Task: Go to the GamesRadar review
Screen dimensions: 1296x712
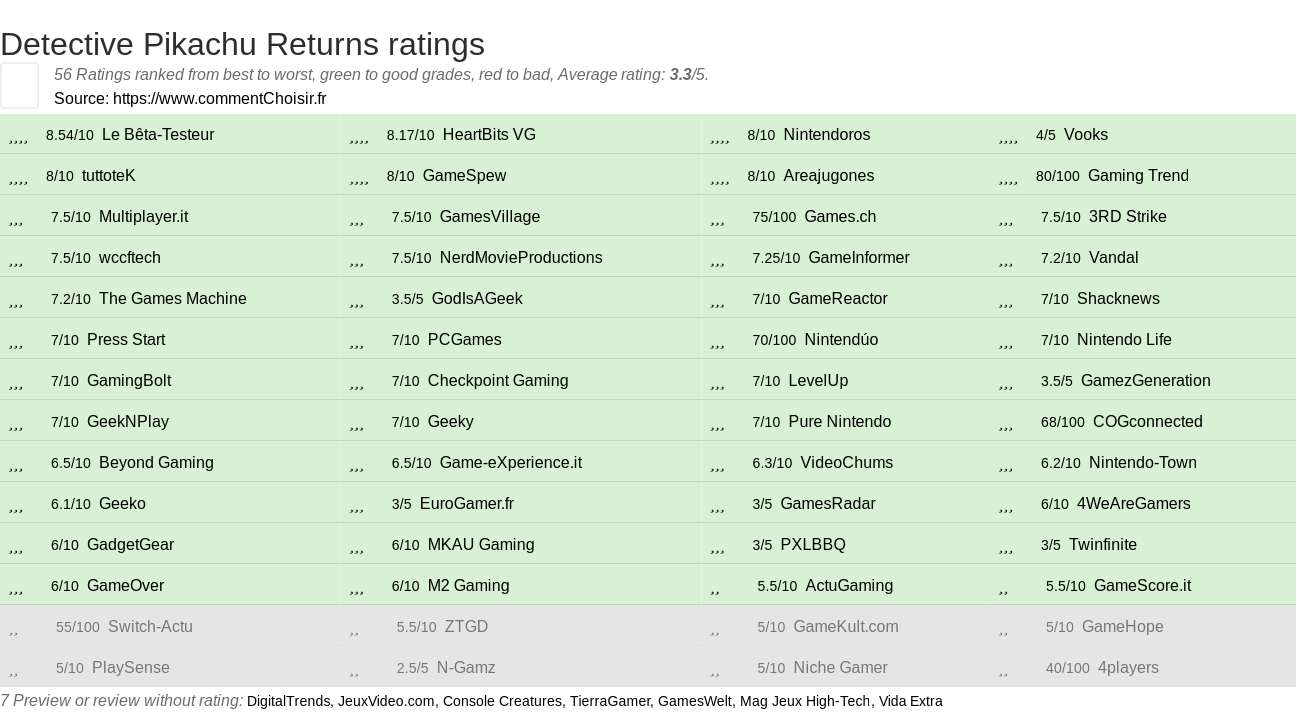Action: pos(827,504)
